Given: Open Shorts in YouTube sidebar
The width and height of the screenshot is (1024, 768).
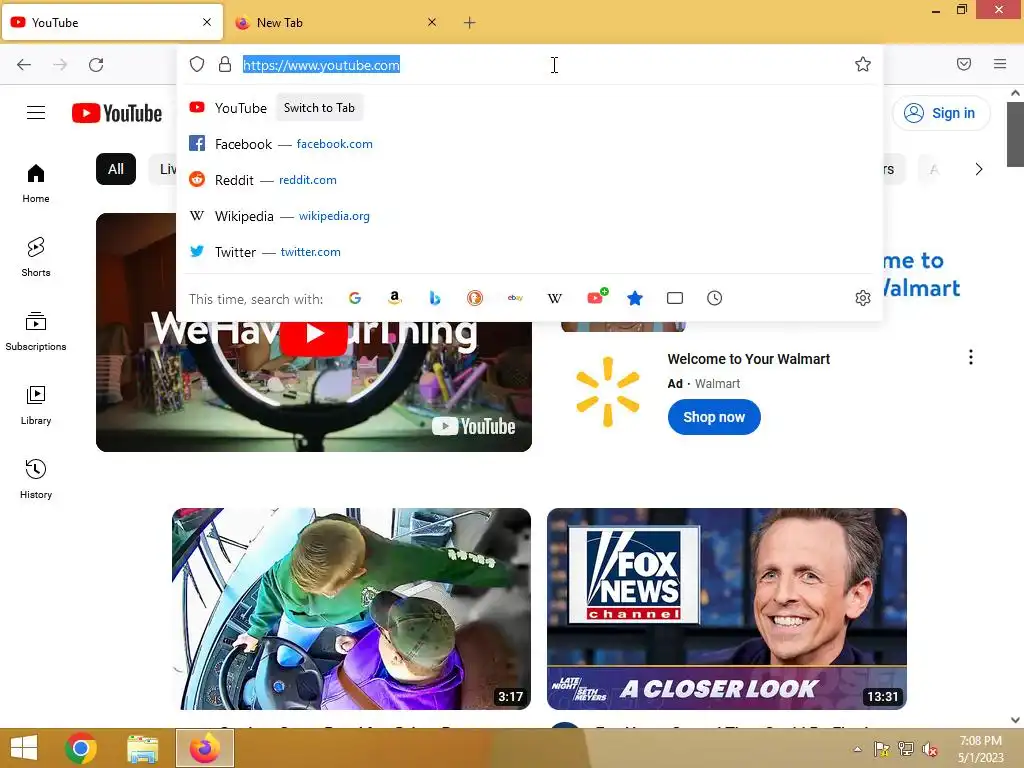Looking at the screenshot, I should (x=36, y=257).
